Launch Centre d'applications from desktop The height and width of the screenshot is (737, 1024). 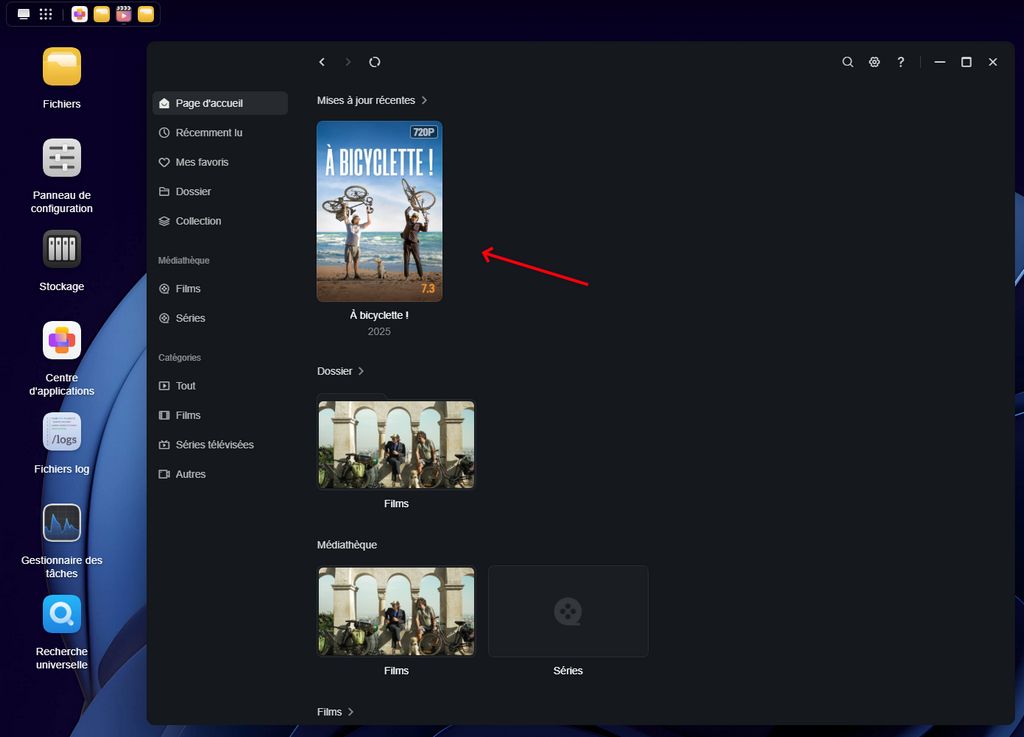(x=62, y=341)
